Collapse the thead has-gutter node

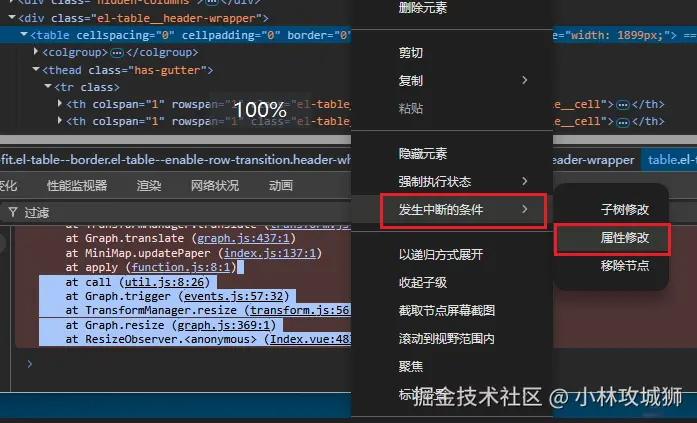tap(36, 69)
